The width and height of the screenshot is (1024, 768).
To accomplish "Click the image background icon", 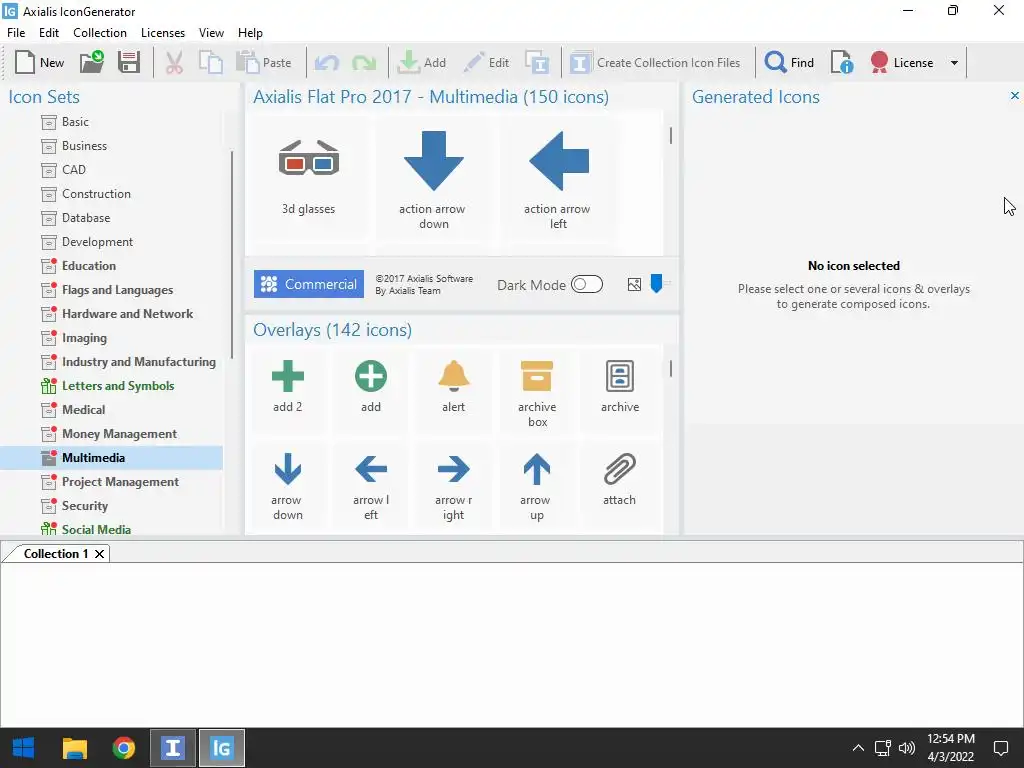I will coord(634,284).
